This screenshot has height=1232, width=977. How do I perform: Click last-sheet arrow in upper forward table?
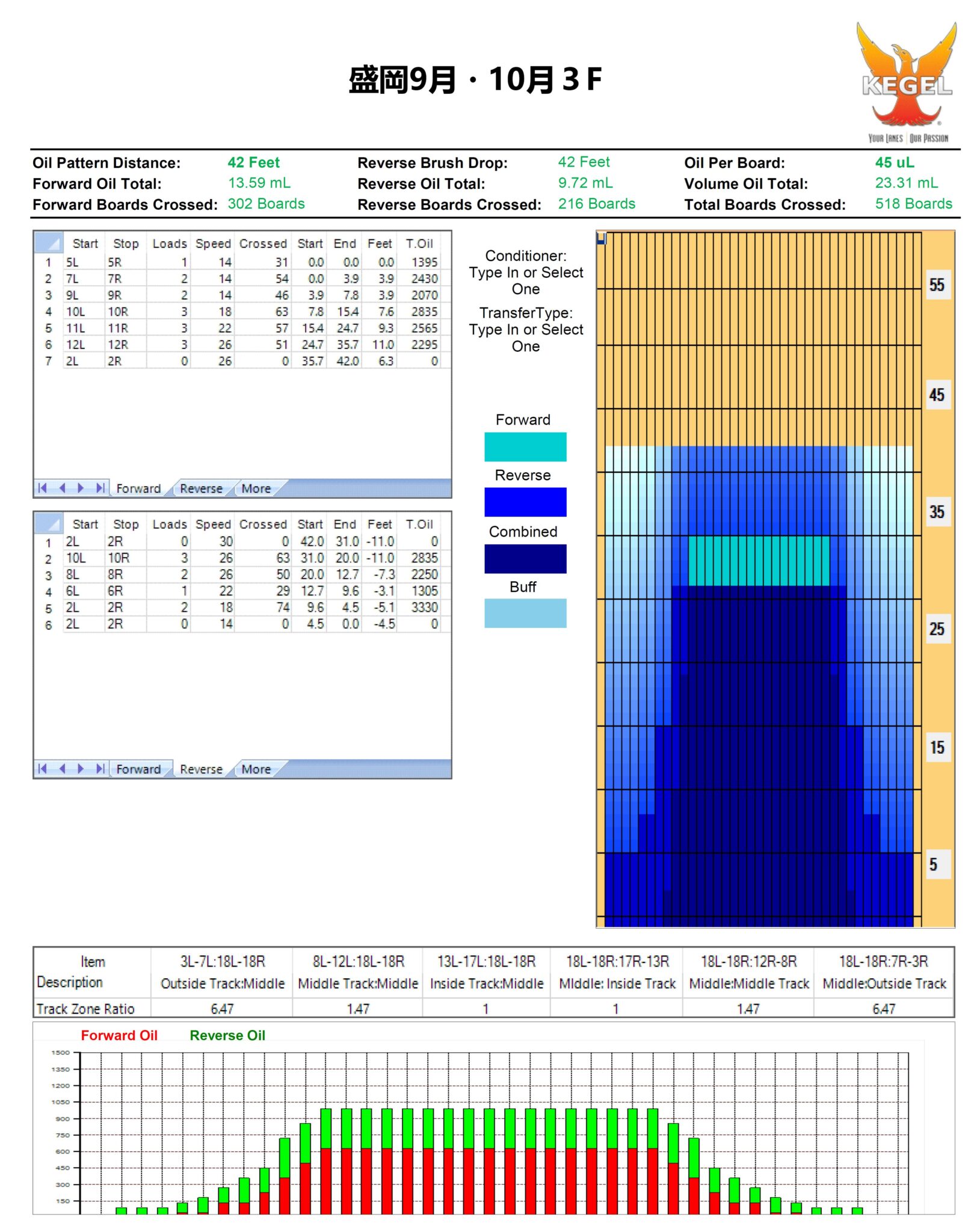(x=100, y=488)
